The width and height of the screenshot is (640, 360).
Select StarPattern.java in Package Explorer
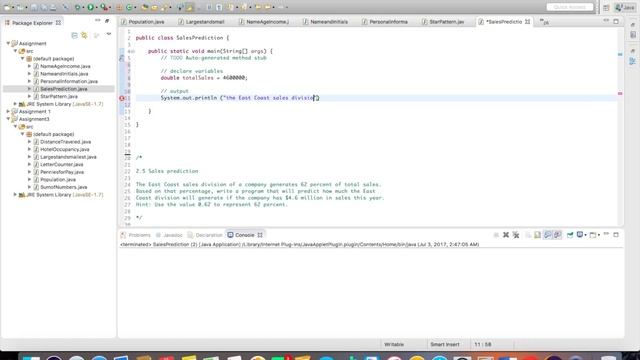pos(59,96)
